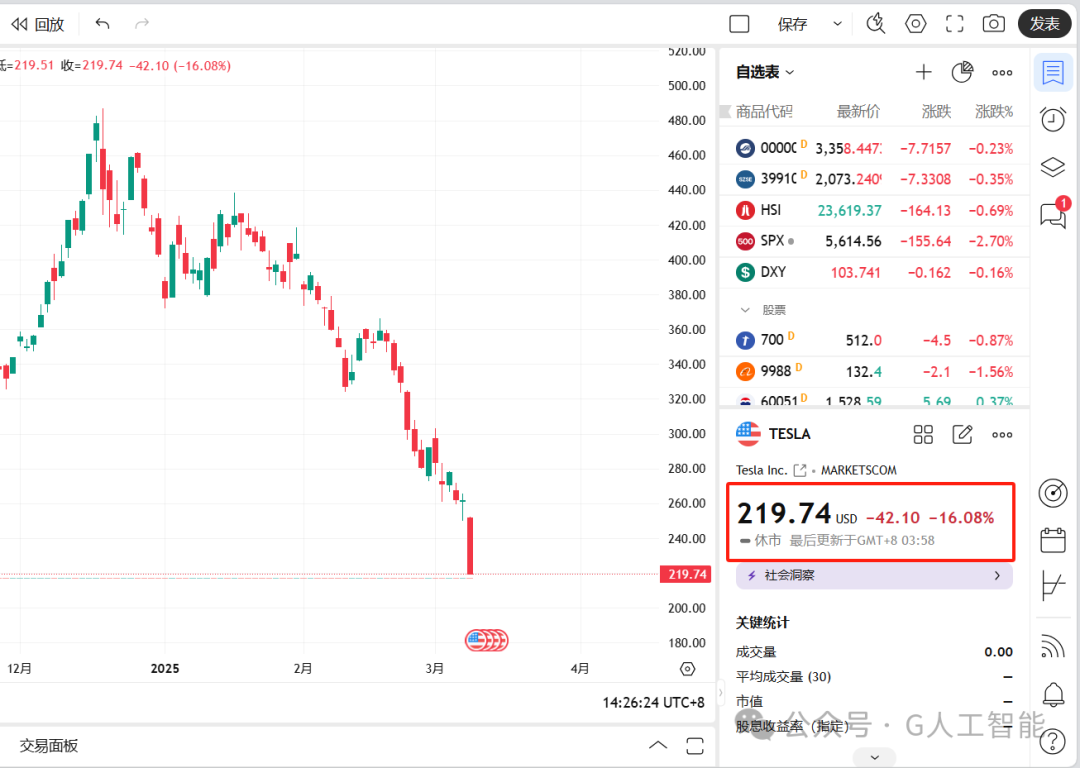Open the quick search lightning icon
Screen dimensions: 1080x768
point(875,23)
